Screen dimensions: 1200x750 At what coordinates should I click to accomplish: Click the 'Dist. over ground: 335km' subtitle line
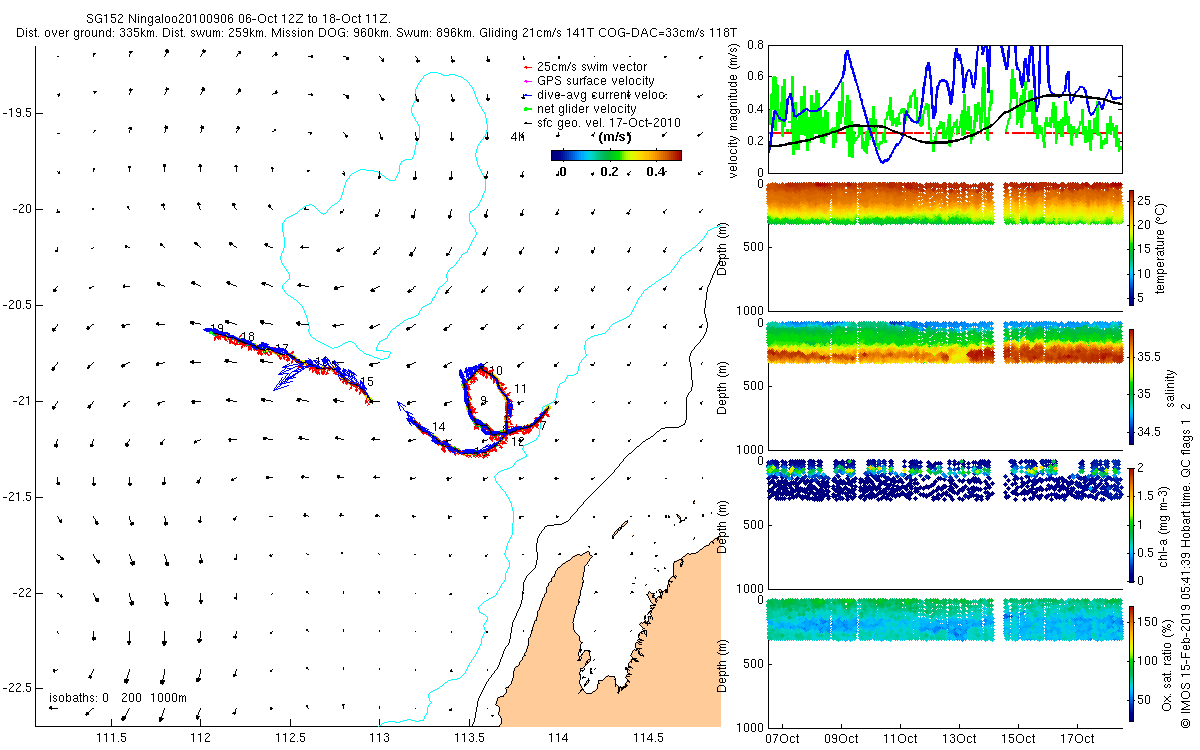(376, 33)
